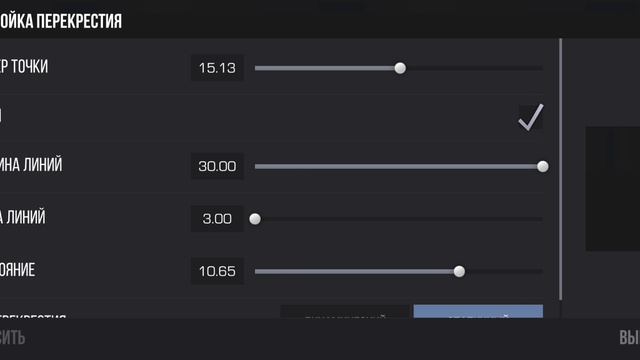Select the highlighted blue crosshair type option

(478, 311)
